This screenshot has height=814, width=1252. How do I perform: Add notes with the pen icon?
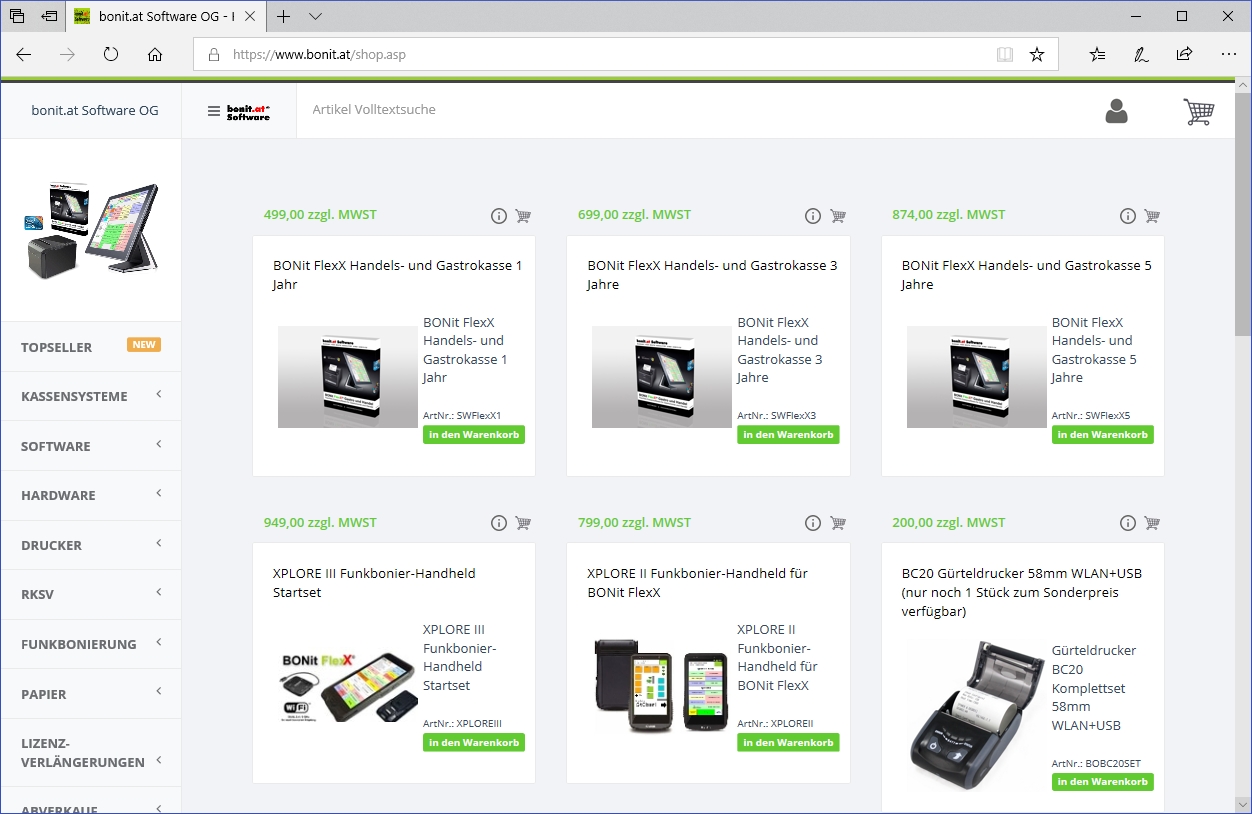[x=1141, y=55]
